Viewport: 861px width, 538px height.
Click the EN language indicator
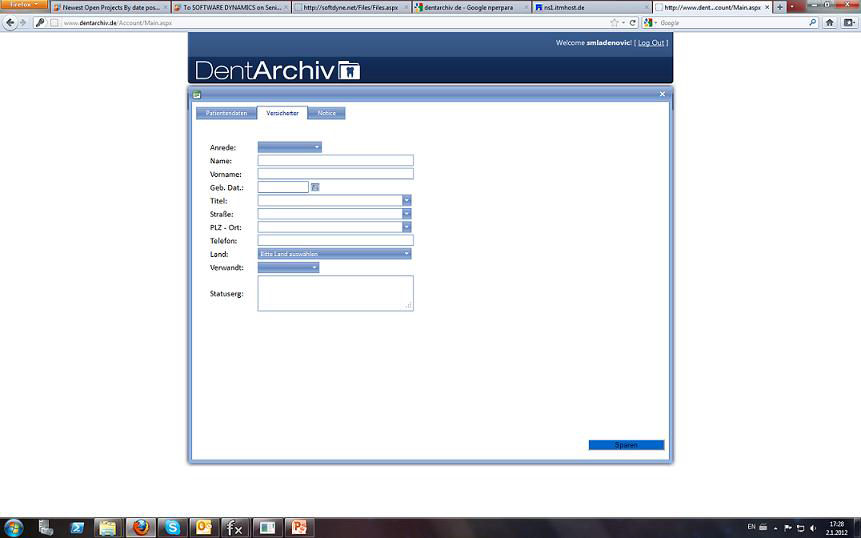click(751, 527)
